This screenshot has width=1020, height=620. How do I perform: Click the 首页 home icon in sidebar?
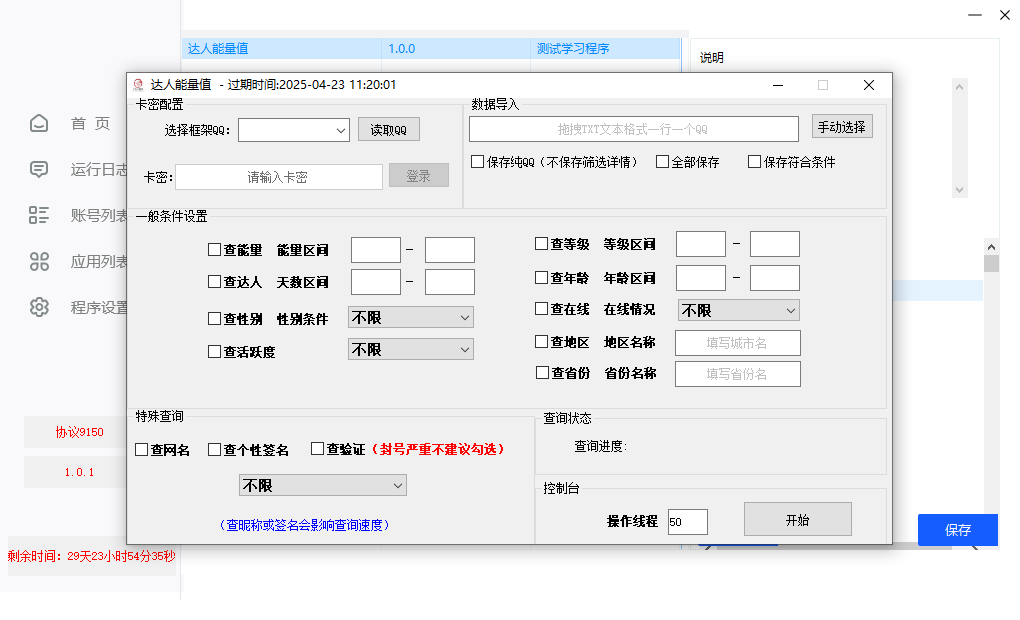pyautogui.click(x=39, y=123)
